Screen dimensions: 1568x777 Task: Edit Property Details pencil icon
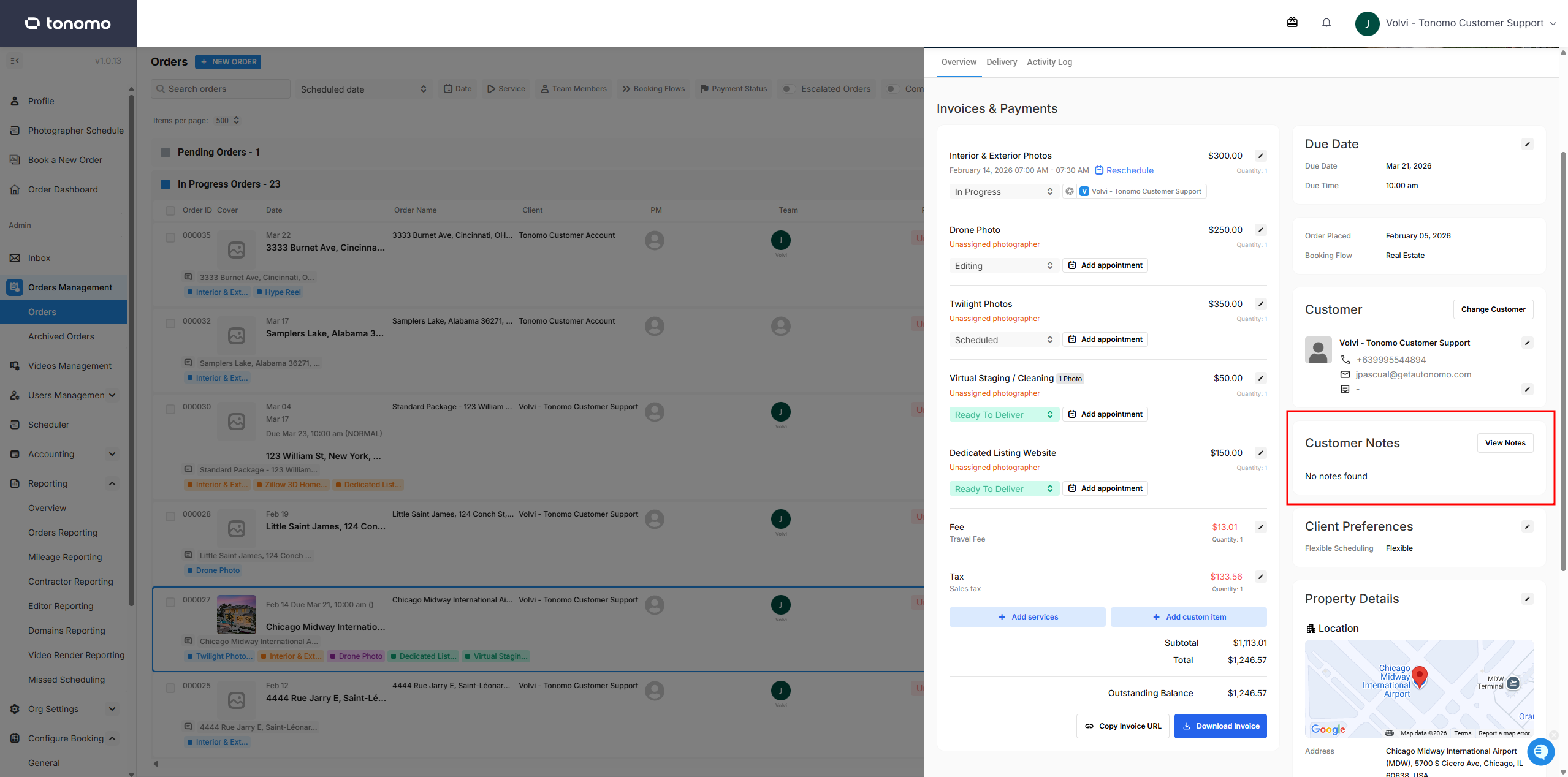(x=1528, y=599)
